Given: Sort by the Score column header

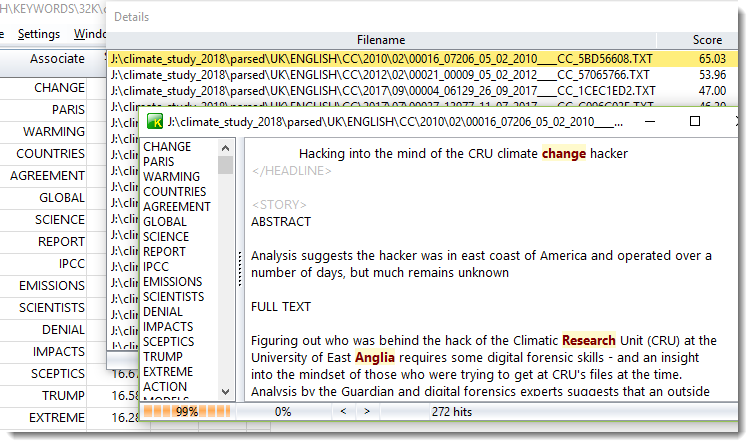Looking at the screenshot, I should point(707,40).
